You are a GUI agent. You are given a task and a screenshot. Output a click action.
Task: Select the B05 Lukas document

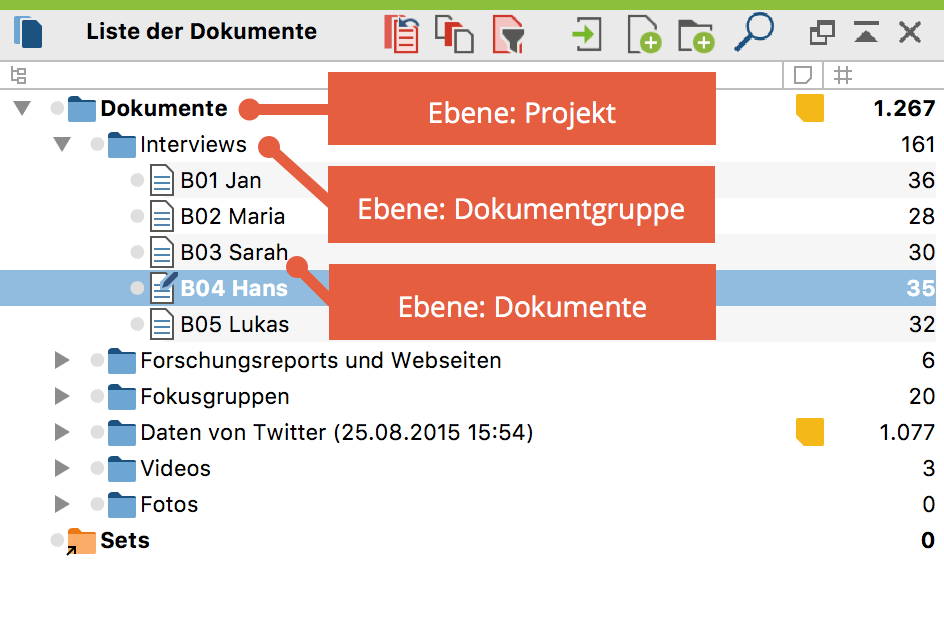(234, 325)
